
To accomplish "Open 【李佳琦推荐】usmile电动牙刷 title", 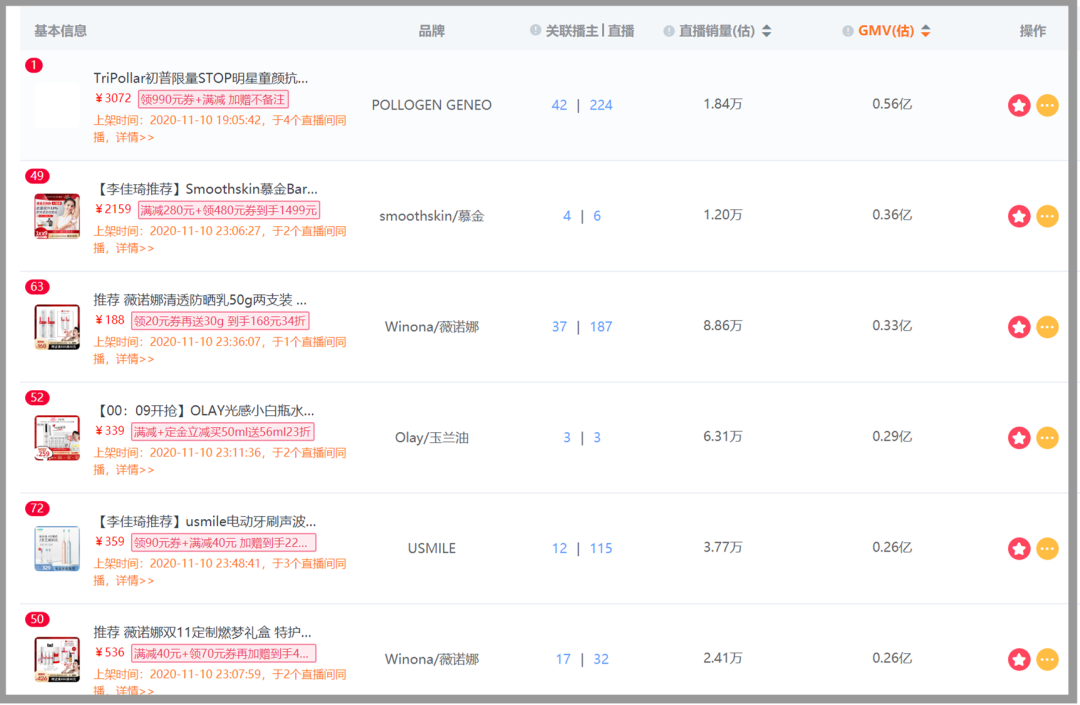I will pos(205,522).
